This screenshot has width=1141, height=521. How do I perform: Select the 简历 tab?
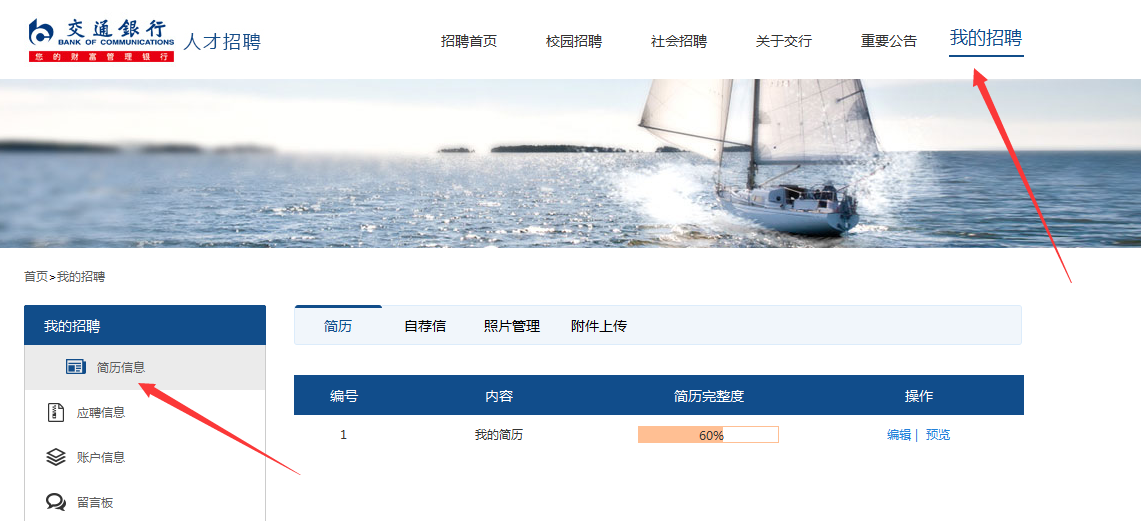(338, 326)
